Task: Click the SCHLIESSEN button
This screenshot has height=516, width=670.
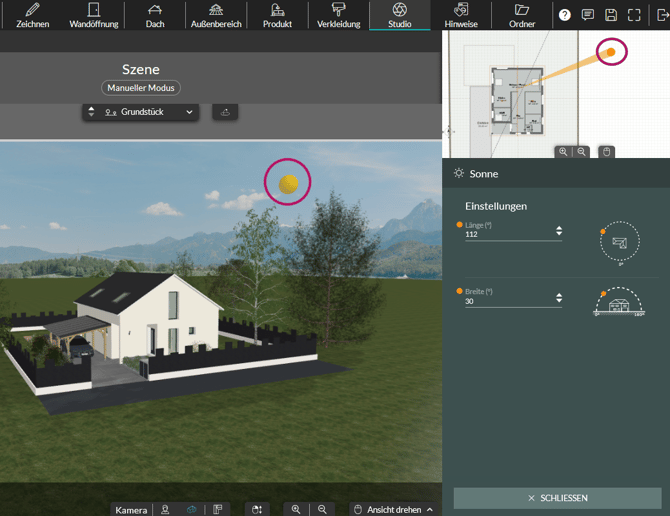Action: click(x=557, y=498)
